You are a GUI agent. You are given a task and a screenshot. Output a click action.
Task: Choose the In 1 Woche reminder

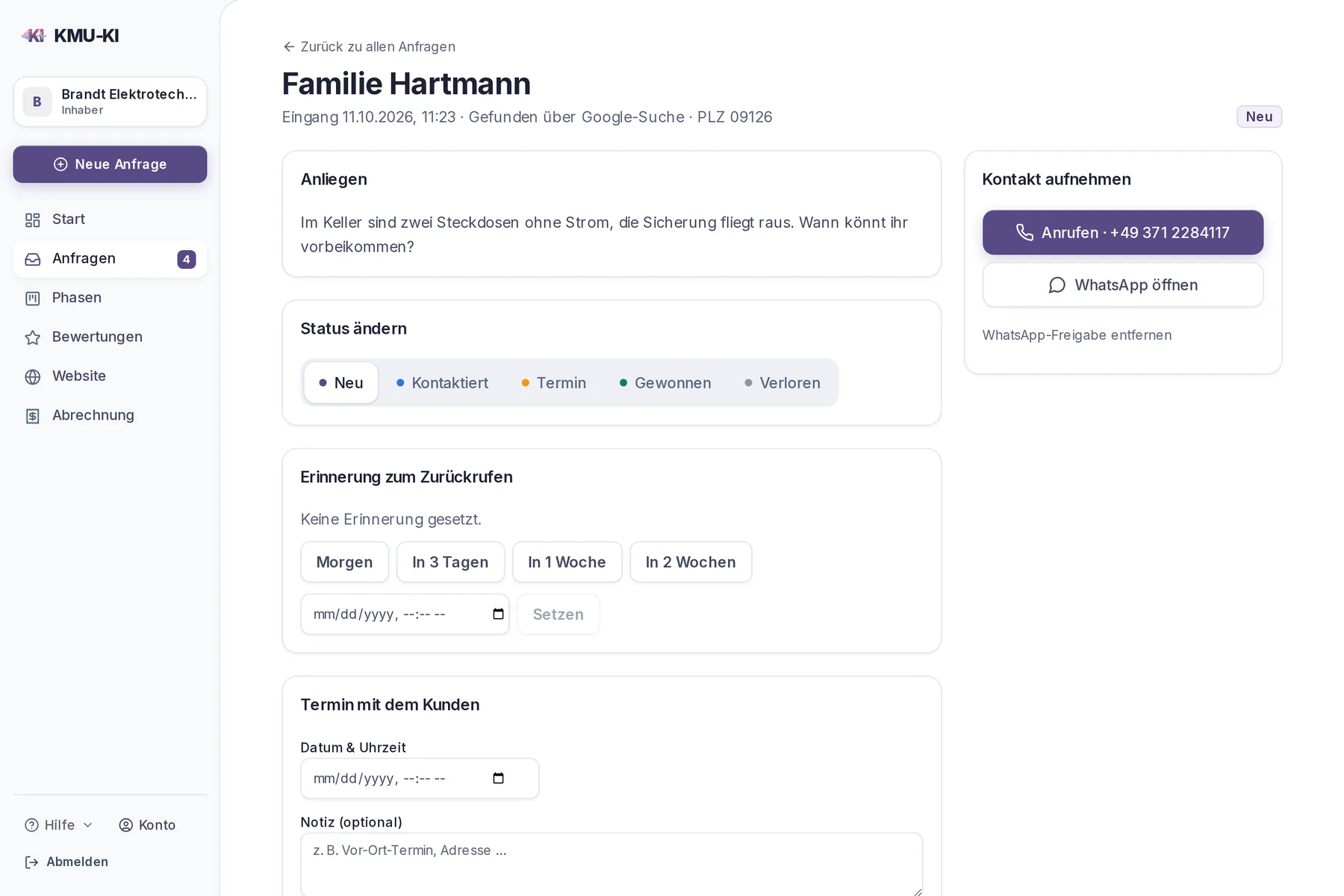click(567, 562)
